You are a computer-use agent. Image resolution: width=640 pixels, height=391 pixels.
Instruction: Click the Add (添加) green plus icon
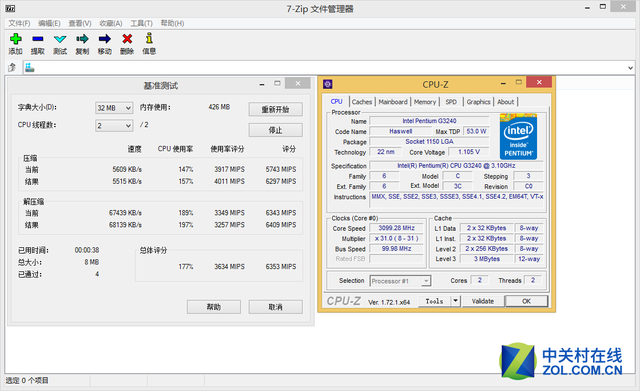coord(16,39)
